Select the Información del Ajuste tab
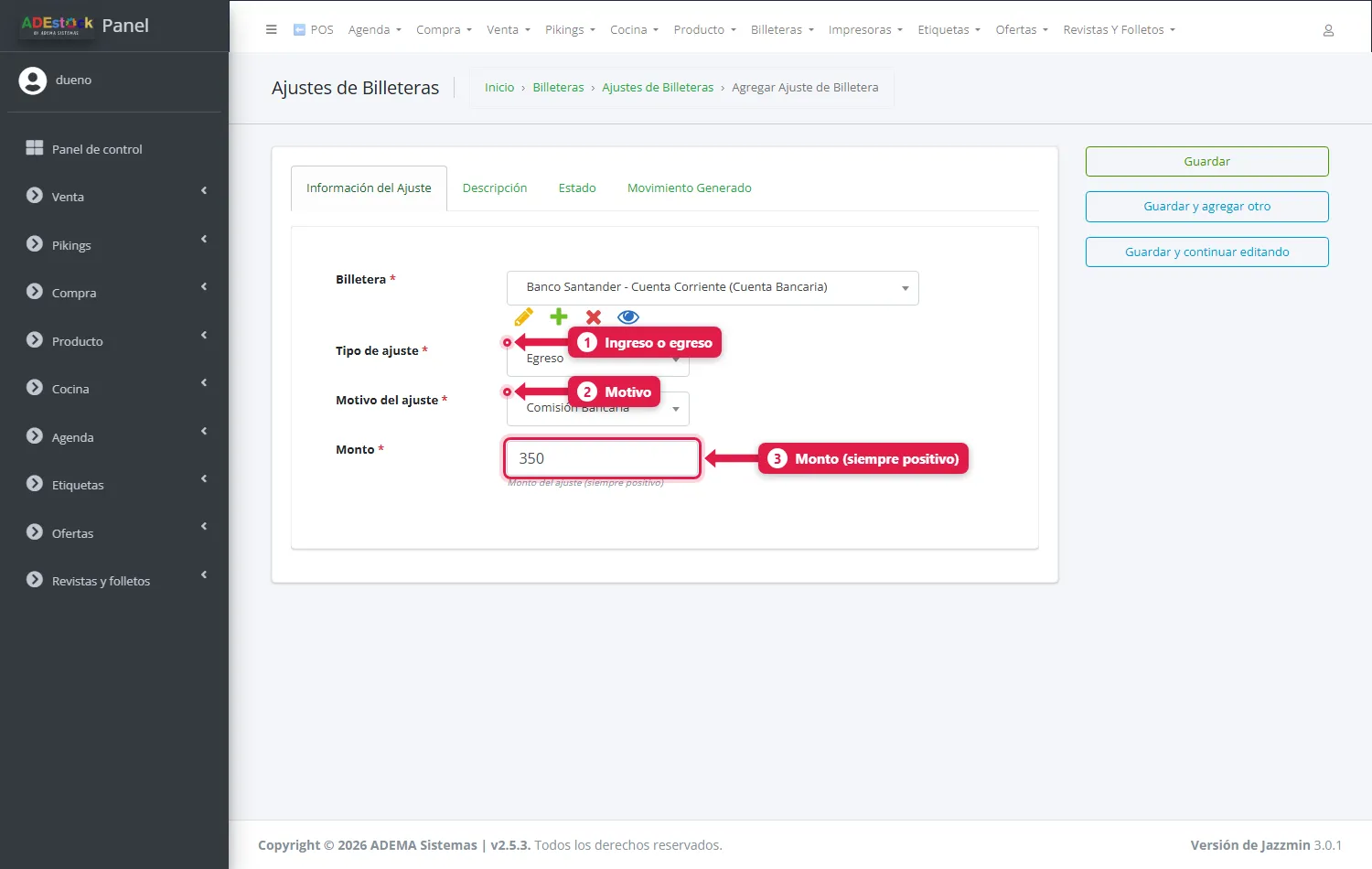The image size is (1372, 869). click(369, 188)
